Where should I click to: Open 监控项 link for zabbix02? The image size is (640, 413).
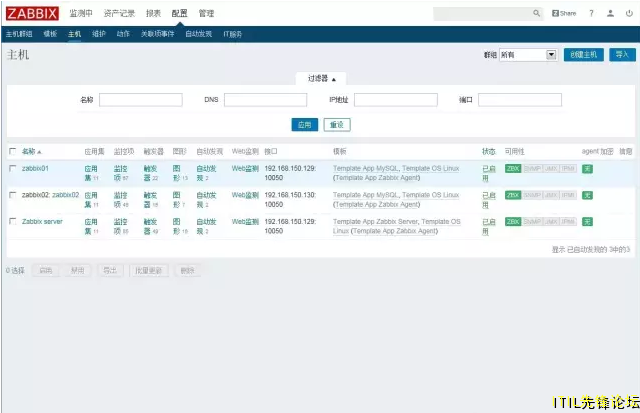[x=120, y=200]
